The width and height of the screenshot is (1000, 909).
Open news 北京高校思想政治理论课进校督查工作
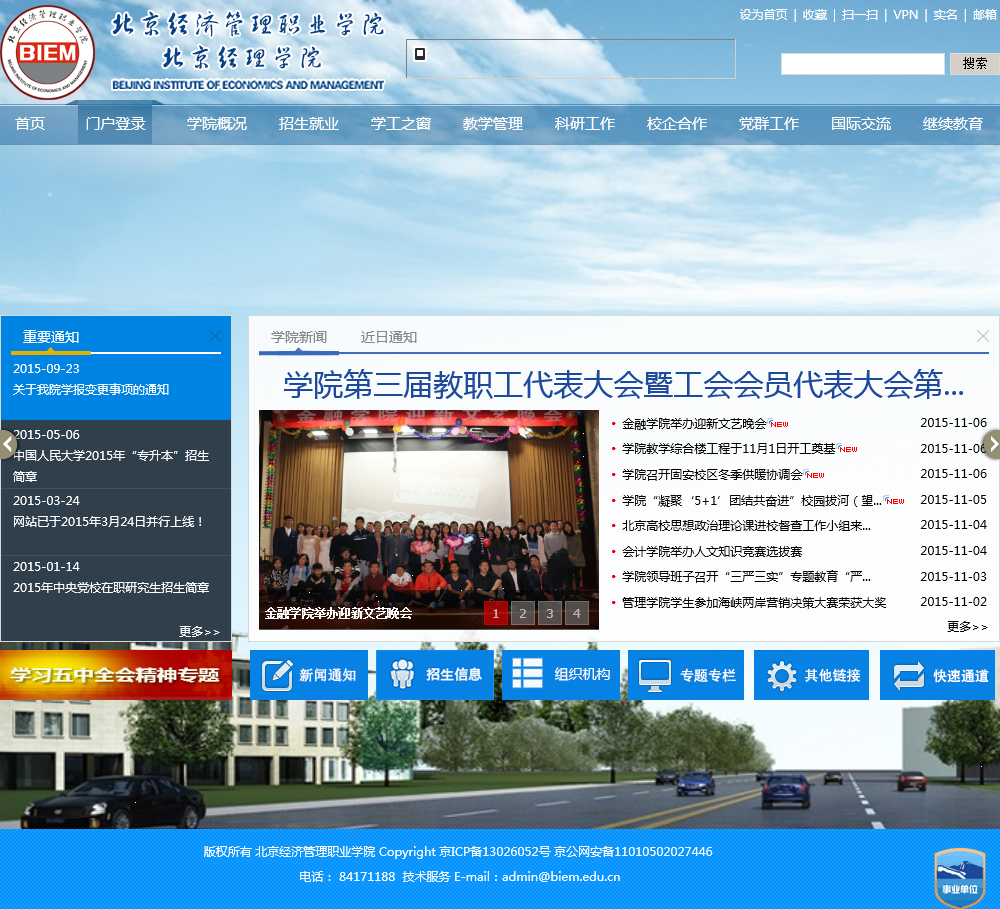[x=746, y=526]
